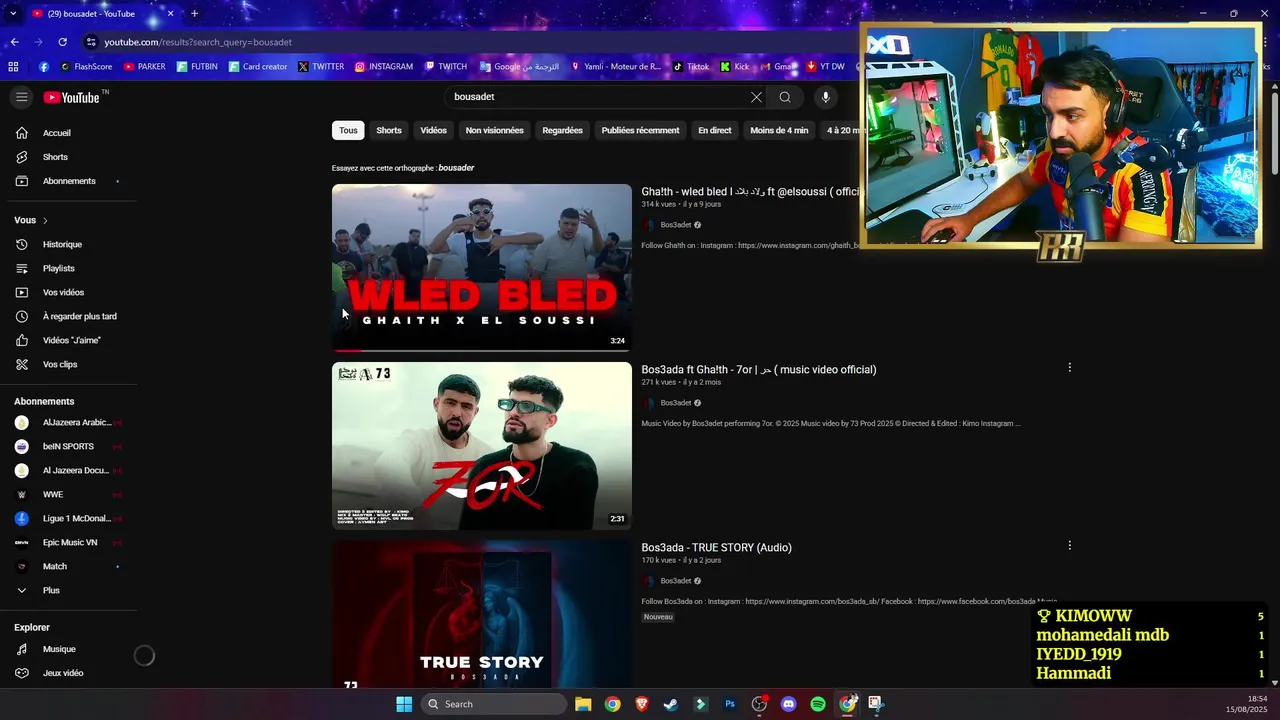
Task: Open Bos3ada TRUE STORY (Audio) title
Action: pyautogui.click(x=716, y=547)
